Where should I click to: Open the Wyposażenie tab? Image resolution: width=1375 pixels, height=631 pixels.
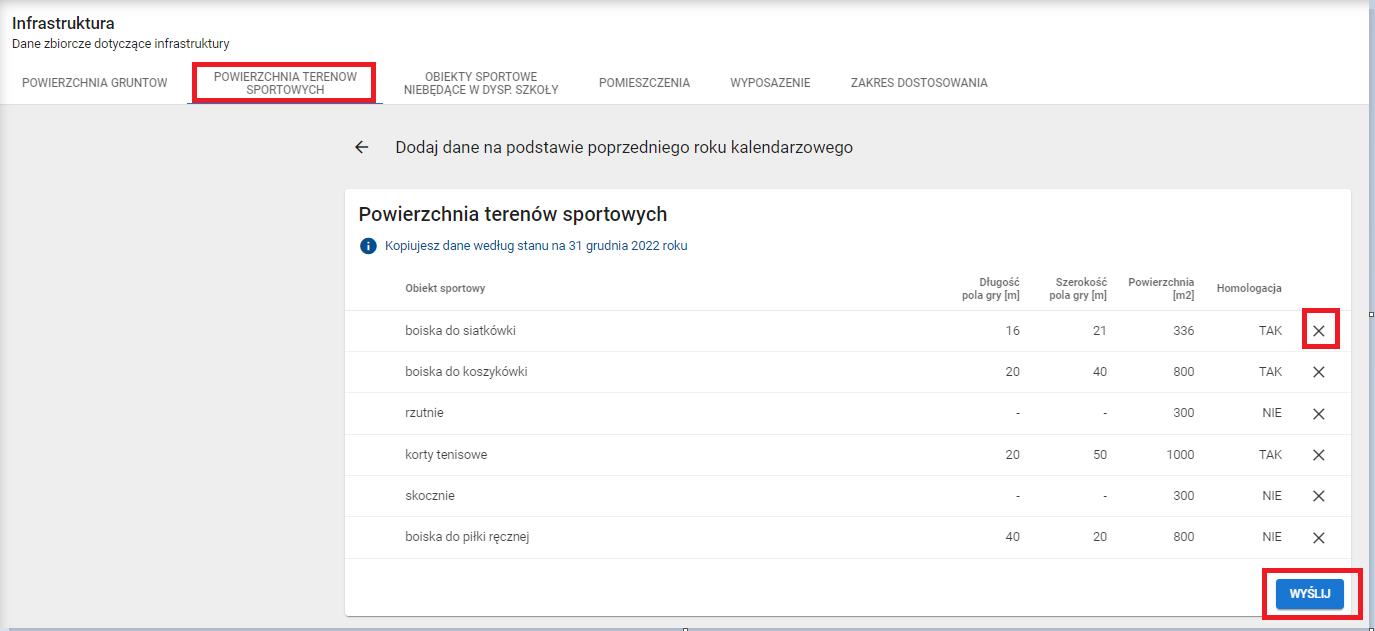click(770, 83)
